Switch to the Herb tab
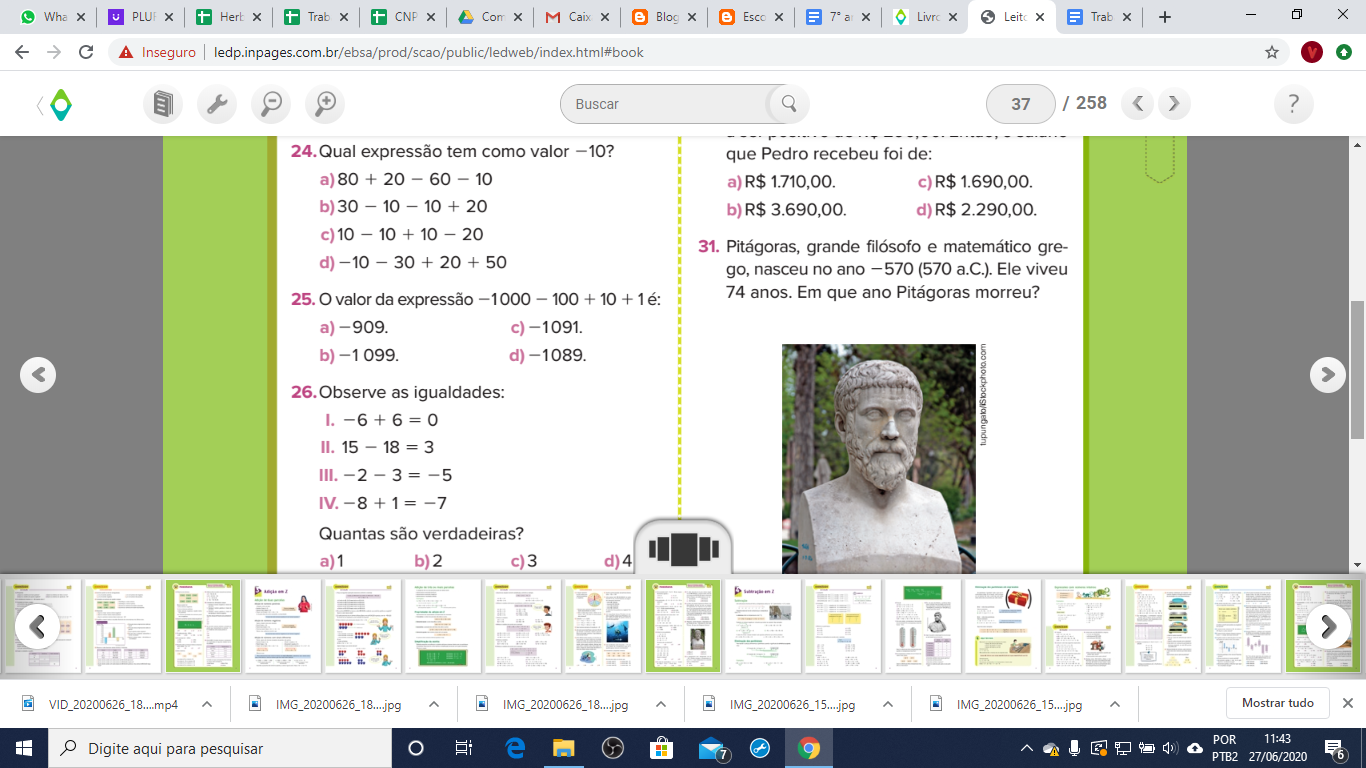Screen dimensions: 1366x768 [x=227, y=17]
